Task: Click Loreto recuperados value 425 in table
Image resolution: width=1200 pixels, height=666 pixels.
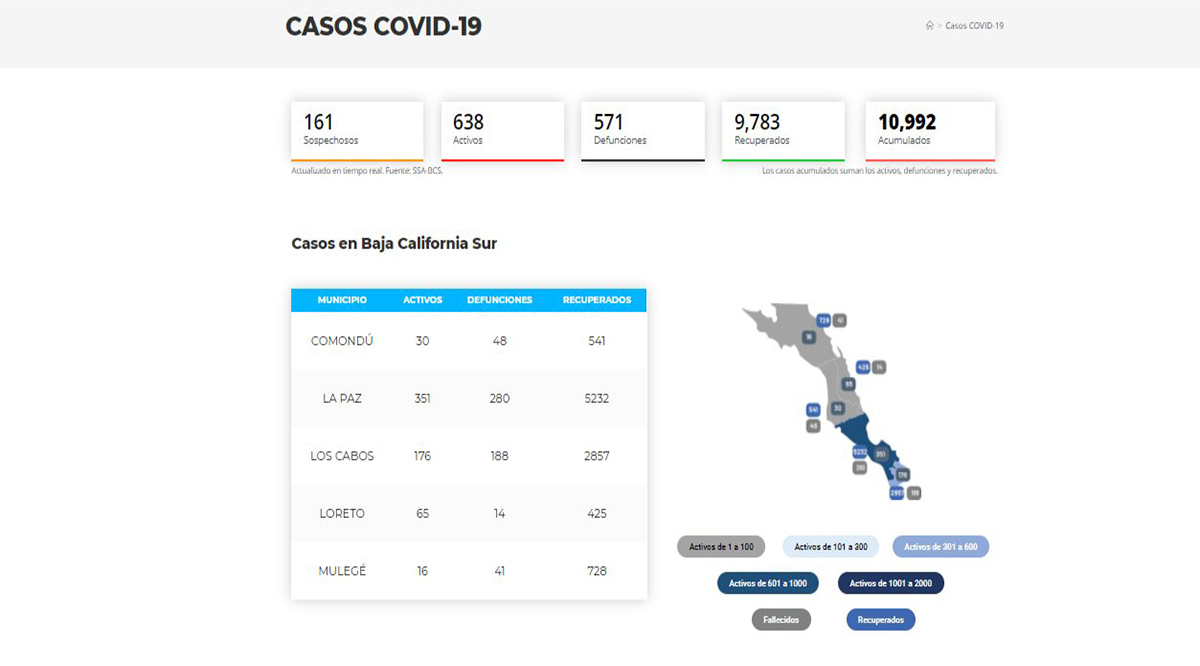Action: pyautogui.click(x=597, y=513)
